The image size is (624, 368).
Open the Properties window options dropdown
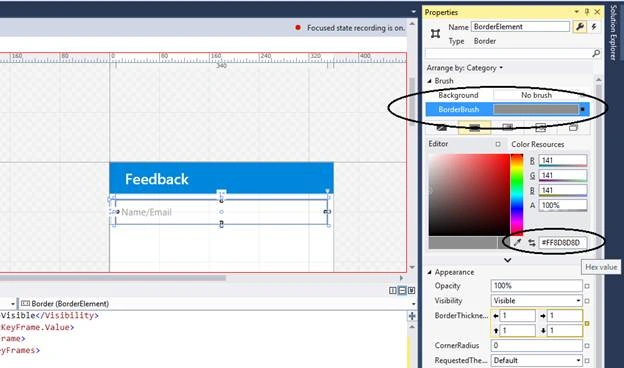tap(576, 12)
